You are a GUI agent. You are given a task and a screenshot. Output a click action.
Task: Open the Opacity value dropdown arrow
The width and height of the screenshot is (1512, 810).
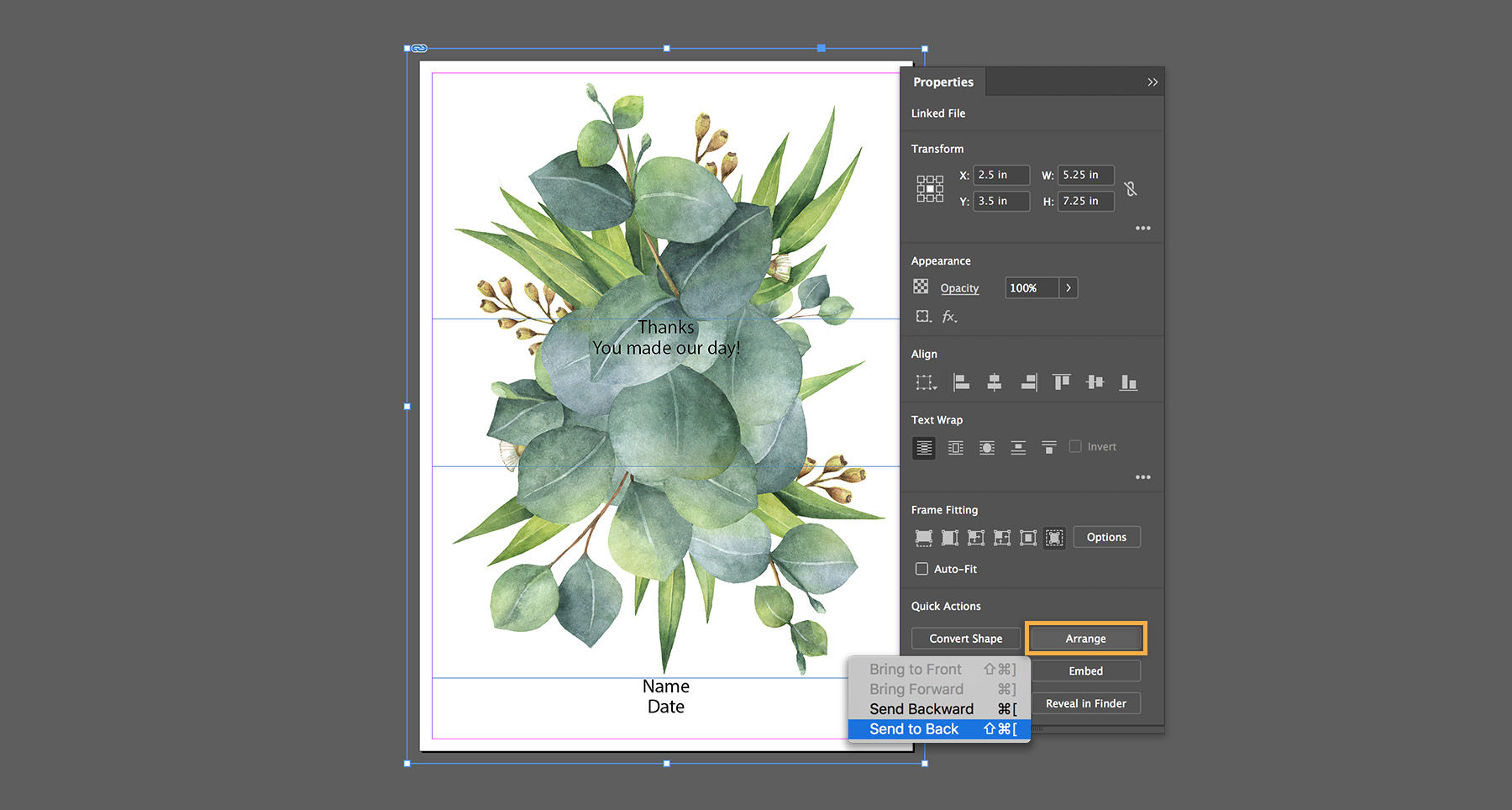[x=1068, y=287]
